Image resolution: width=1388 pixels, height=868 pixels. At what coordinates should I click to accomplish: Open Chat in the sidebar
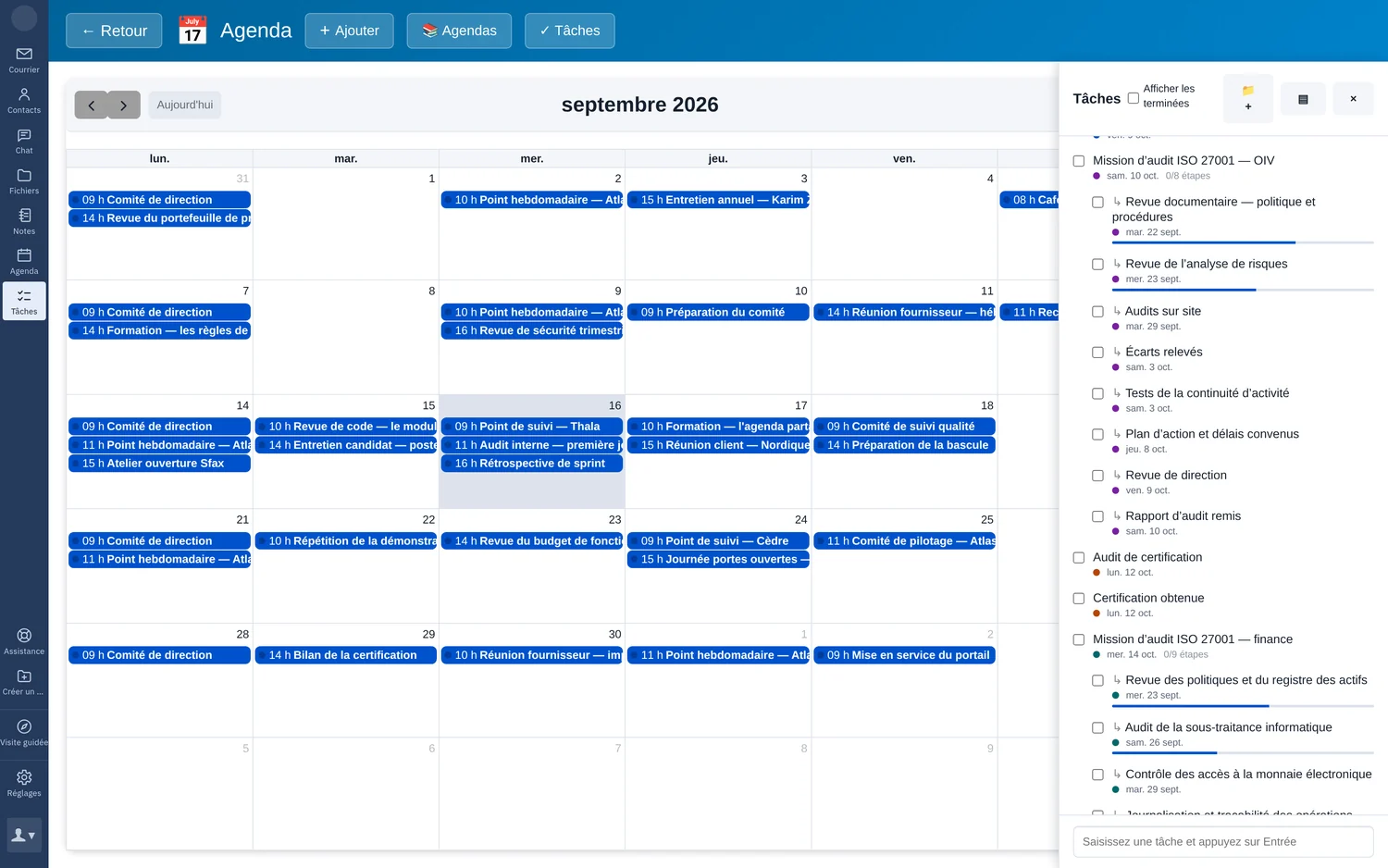tap(24, 142)
